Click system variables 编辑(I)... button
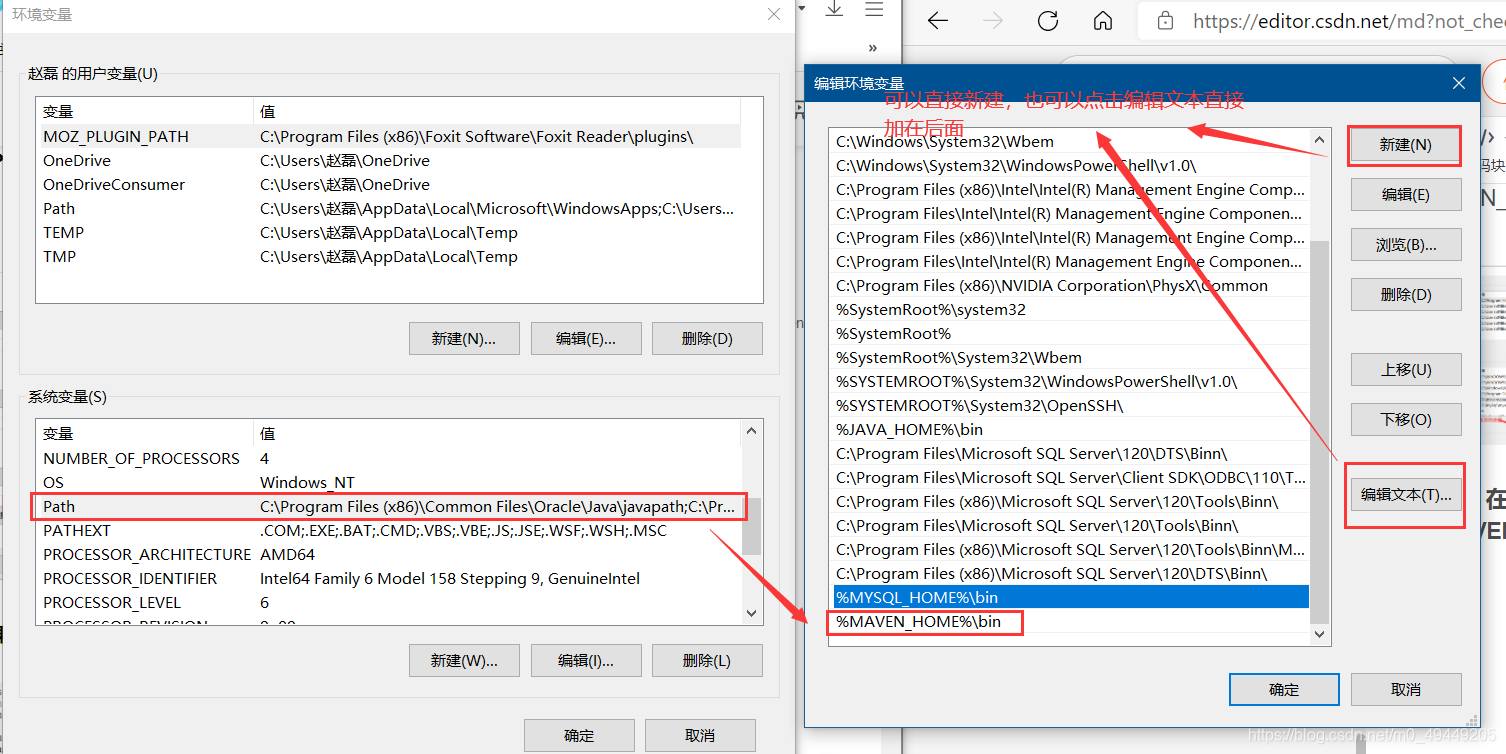Image resolution: width=1506 pixels, height=754 pixels. [x=585, y=661]
